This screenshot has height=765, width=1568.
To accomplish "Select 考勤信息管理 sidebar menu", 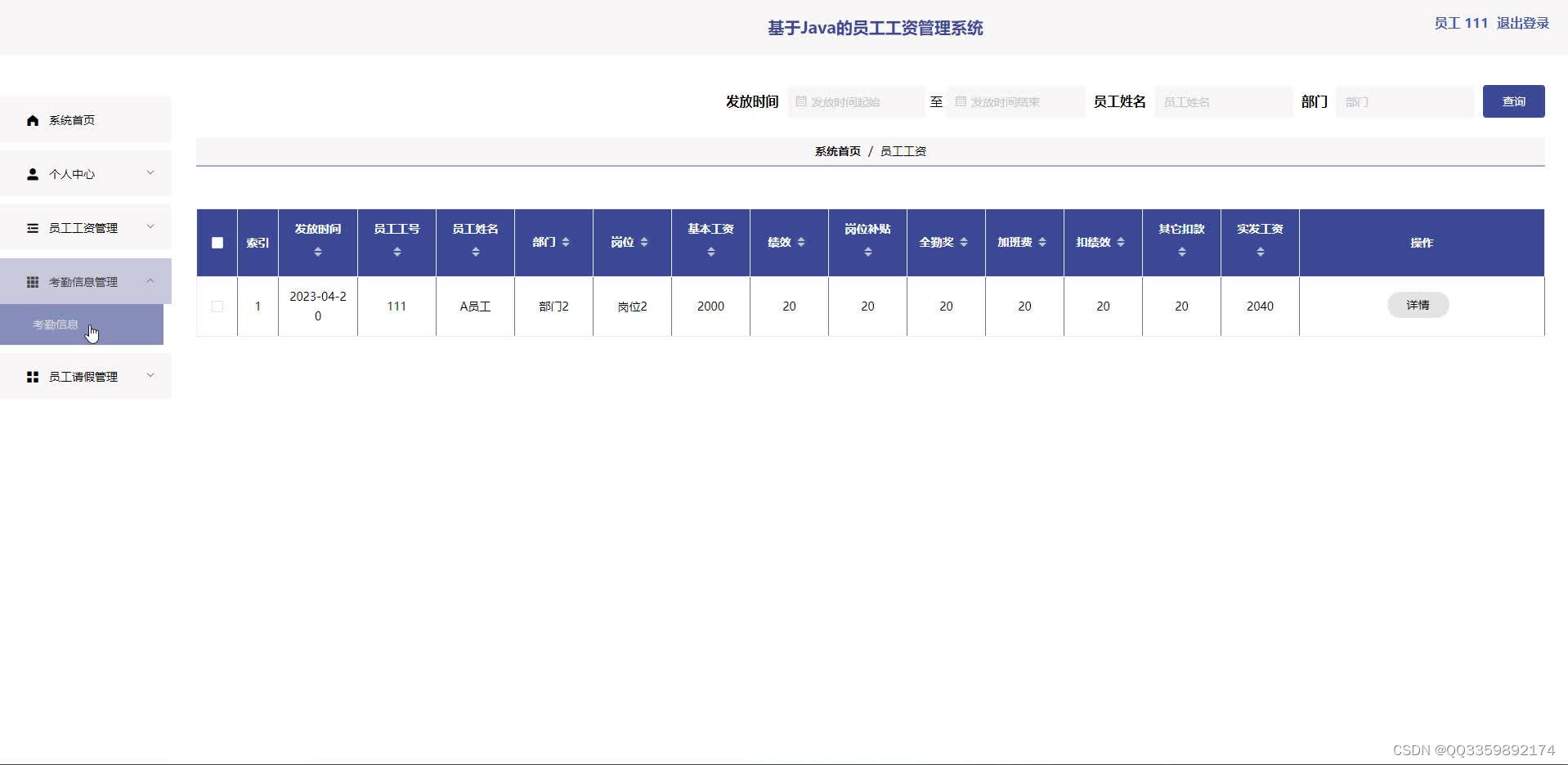I will 86,282.
